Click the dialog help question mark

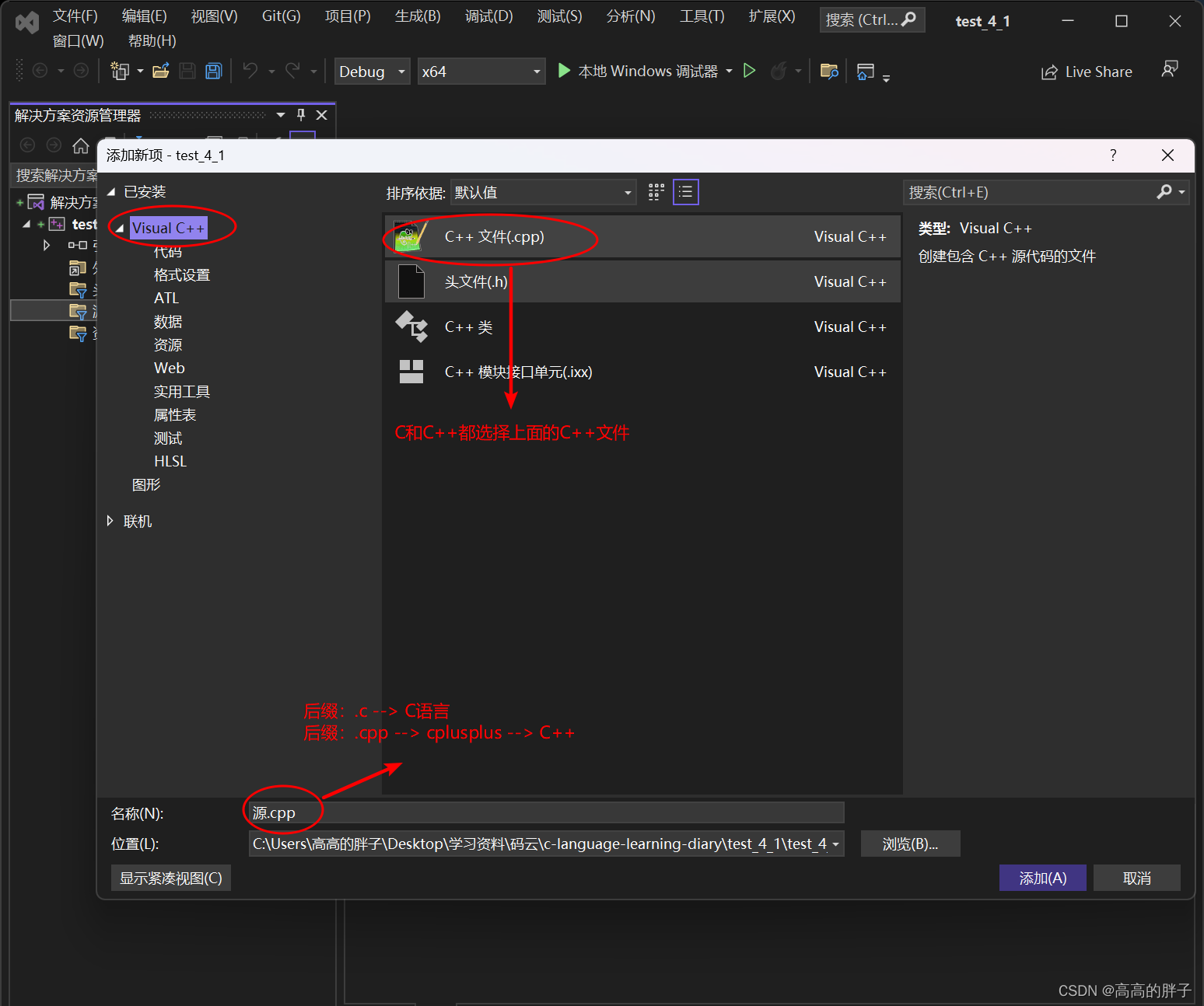(1113, 155)
